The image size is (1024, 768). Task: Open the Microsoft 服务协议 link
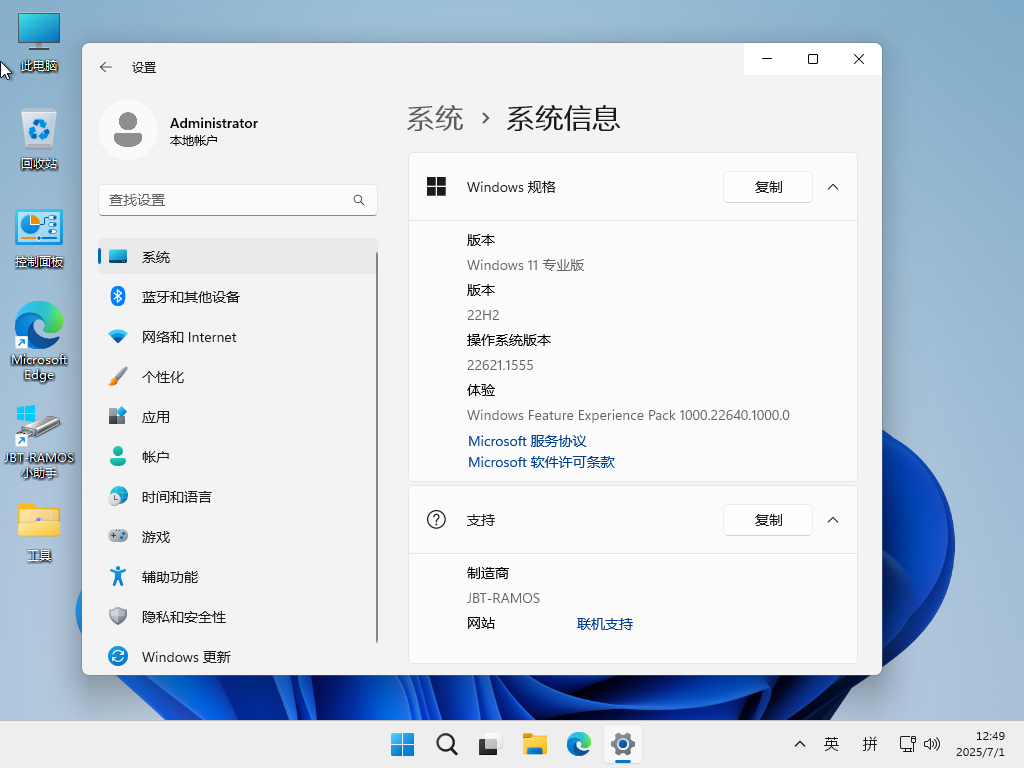coord(527,441)
